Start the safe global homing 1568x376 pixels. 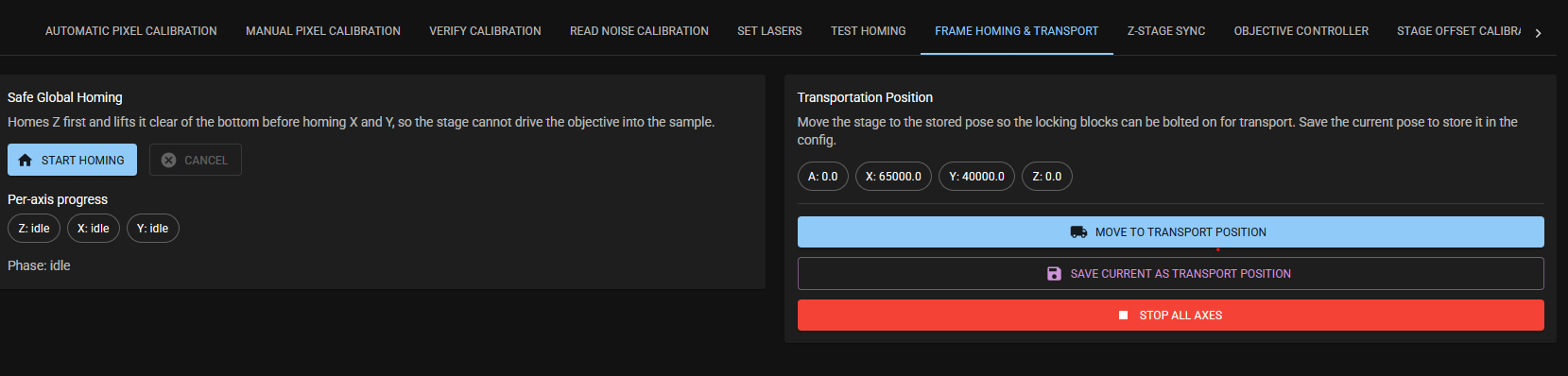click(x=72, y=160)
